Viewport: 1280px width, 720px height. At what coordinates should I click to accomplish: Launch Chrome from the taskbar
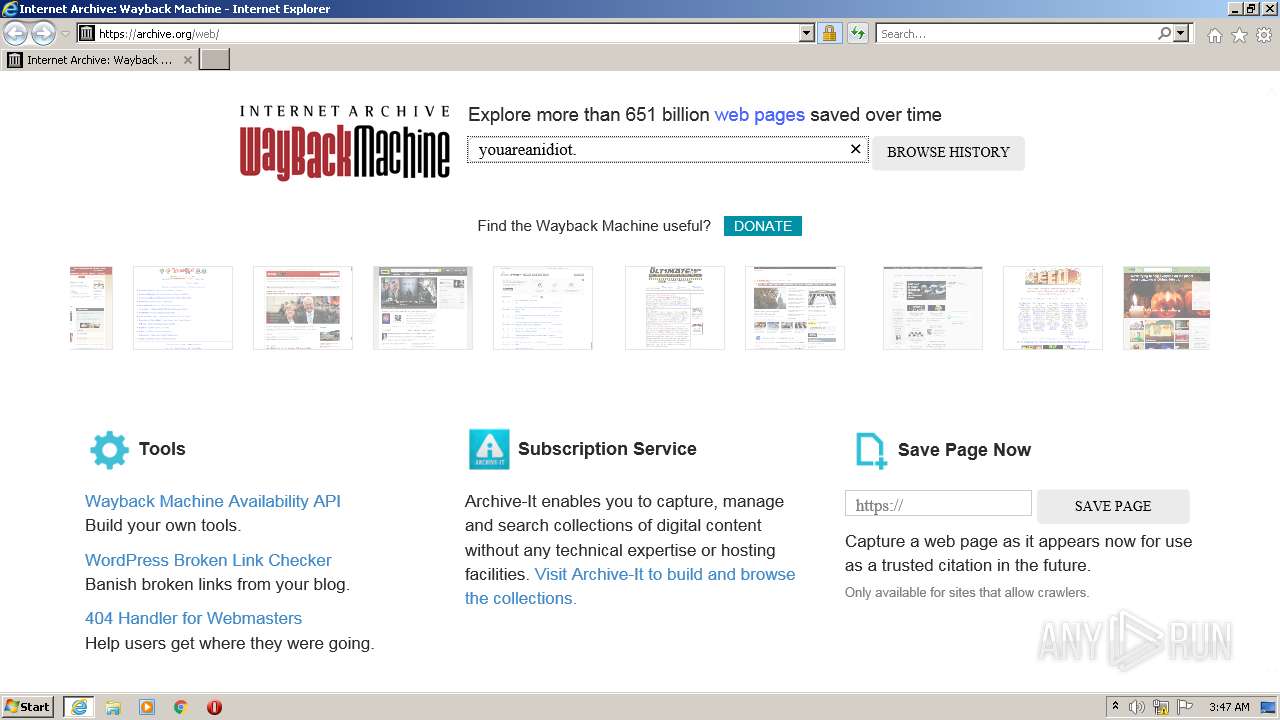coord(181,707)
